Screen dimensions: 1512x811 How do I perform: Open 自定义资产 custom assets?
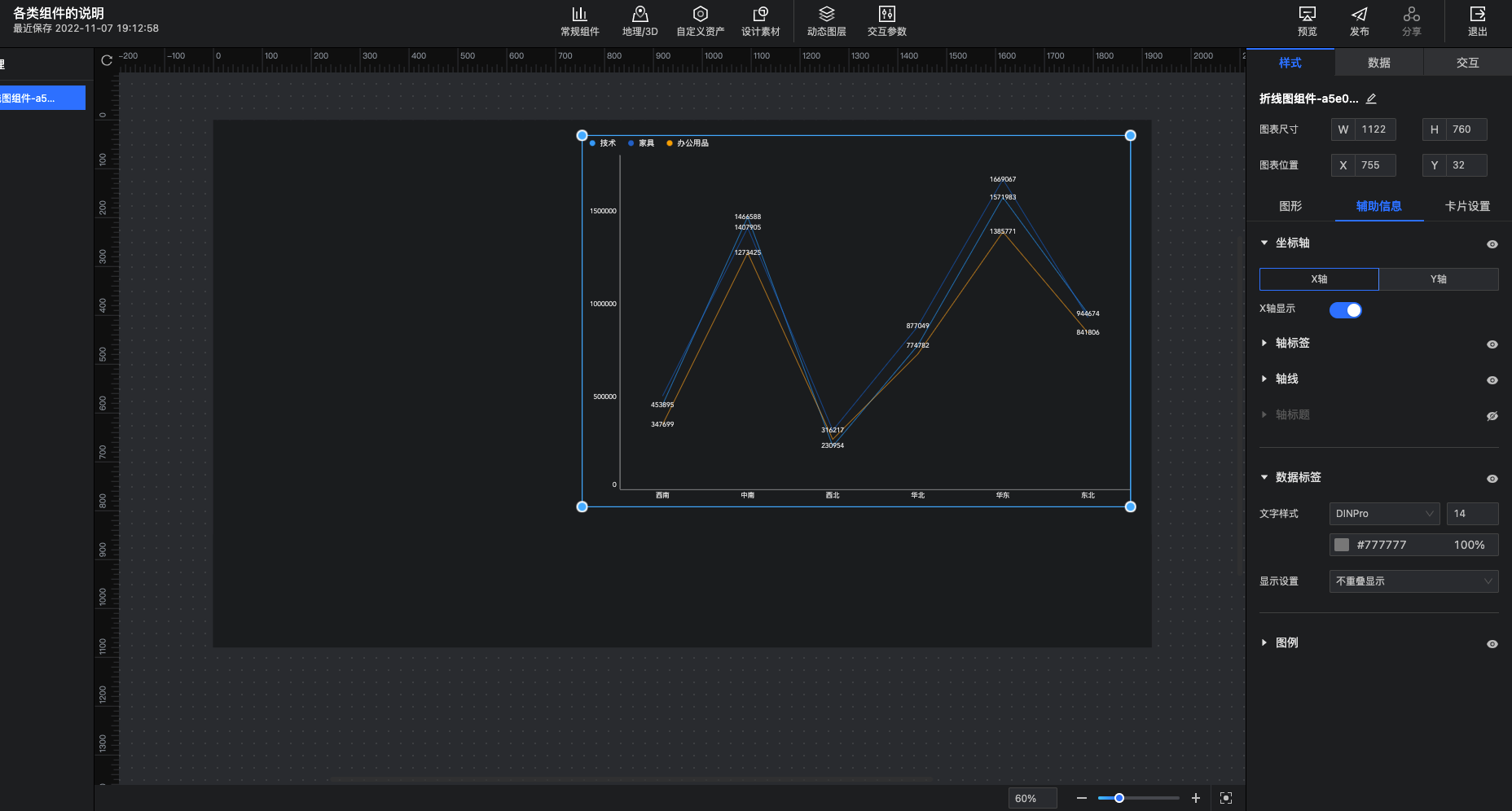point(700,21)
